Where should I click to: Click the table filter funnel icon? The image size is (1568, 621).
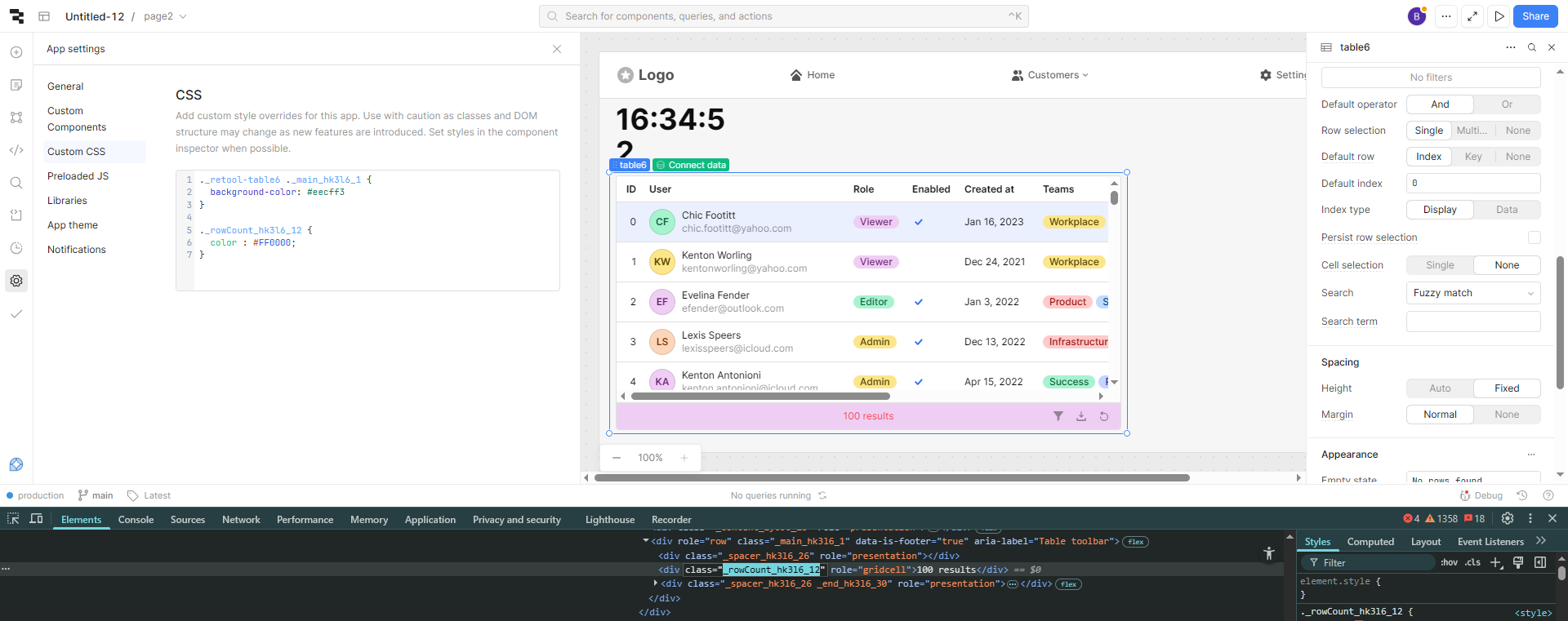tap(1058, 416)
